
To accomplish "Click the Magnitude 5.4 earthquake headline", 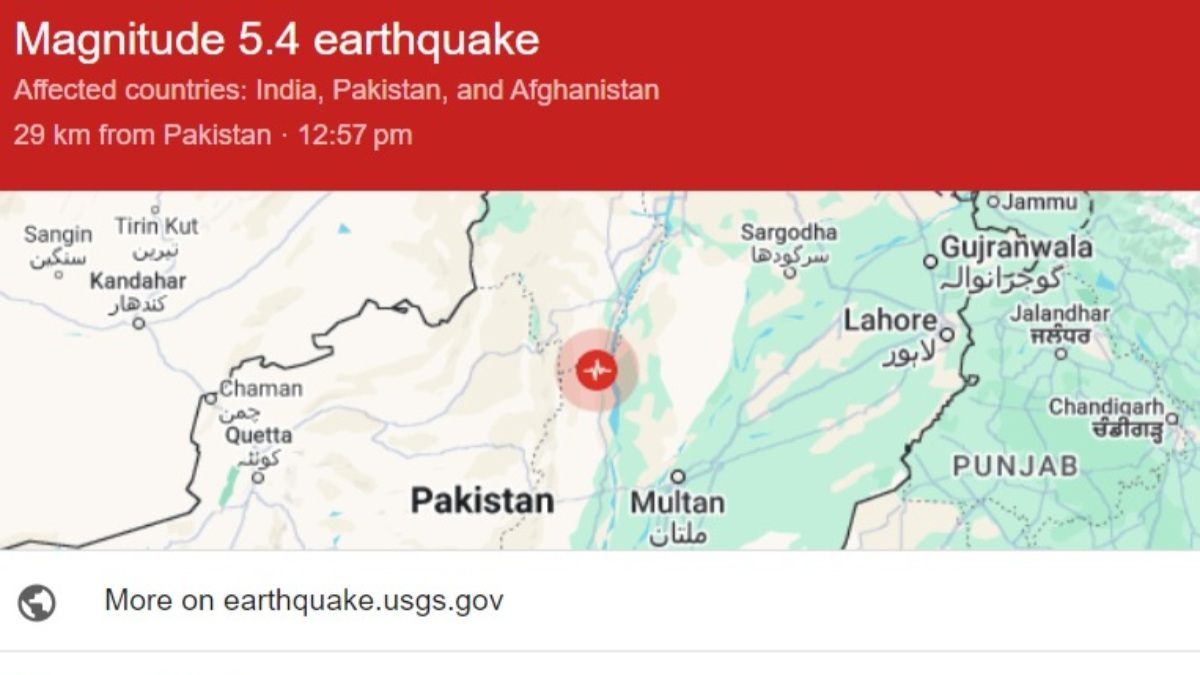I will 277,41.
